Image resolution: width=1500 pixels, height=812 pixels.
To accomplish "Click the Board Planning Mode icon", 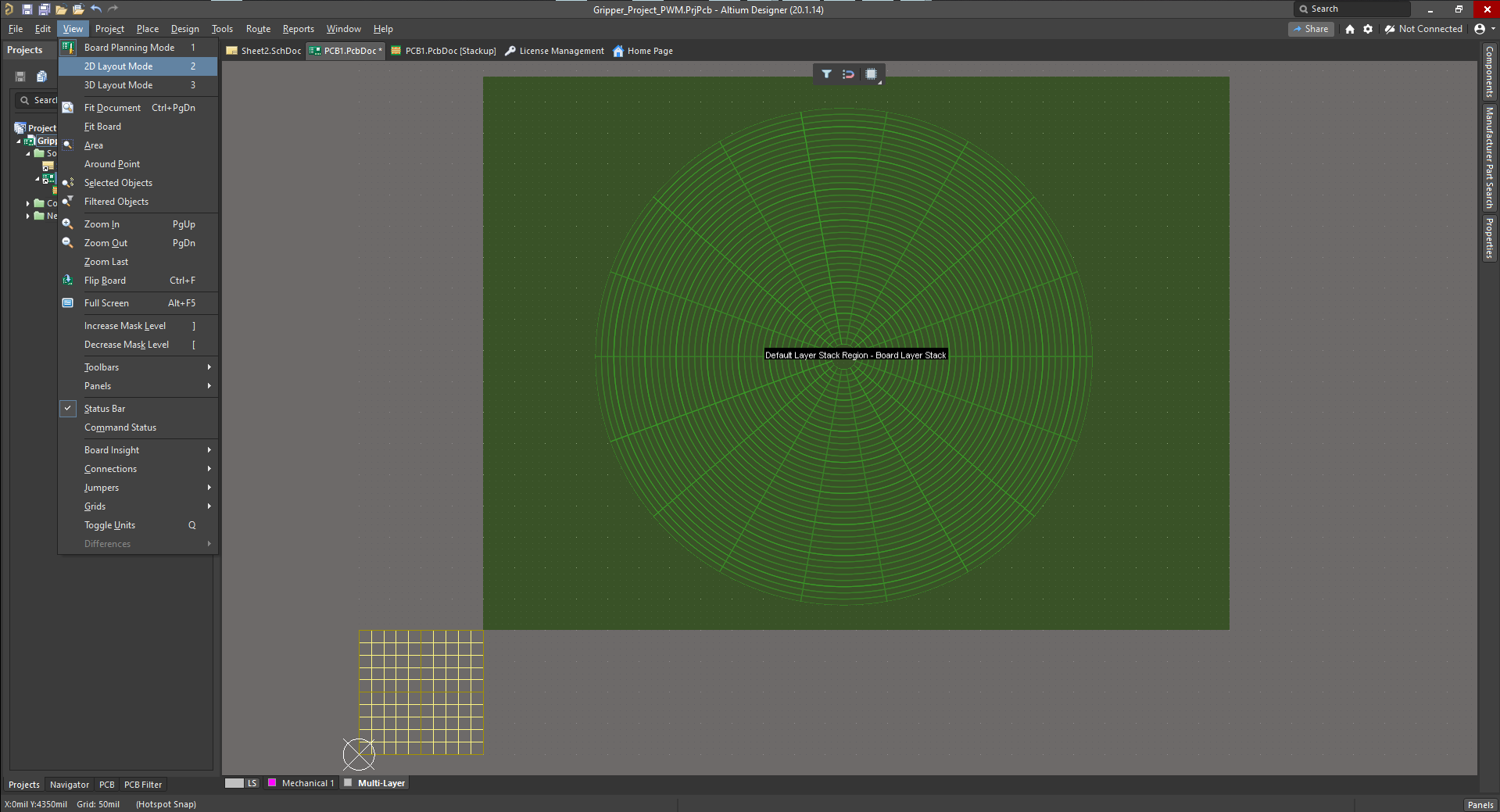I will coord(68,48).
